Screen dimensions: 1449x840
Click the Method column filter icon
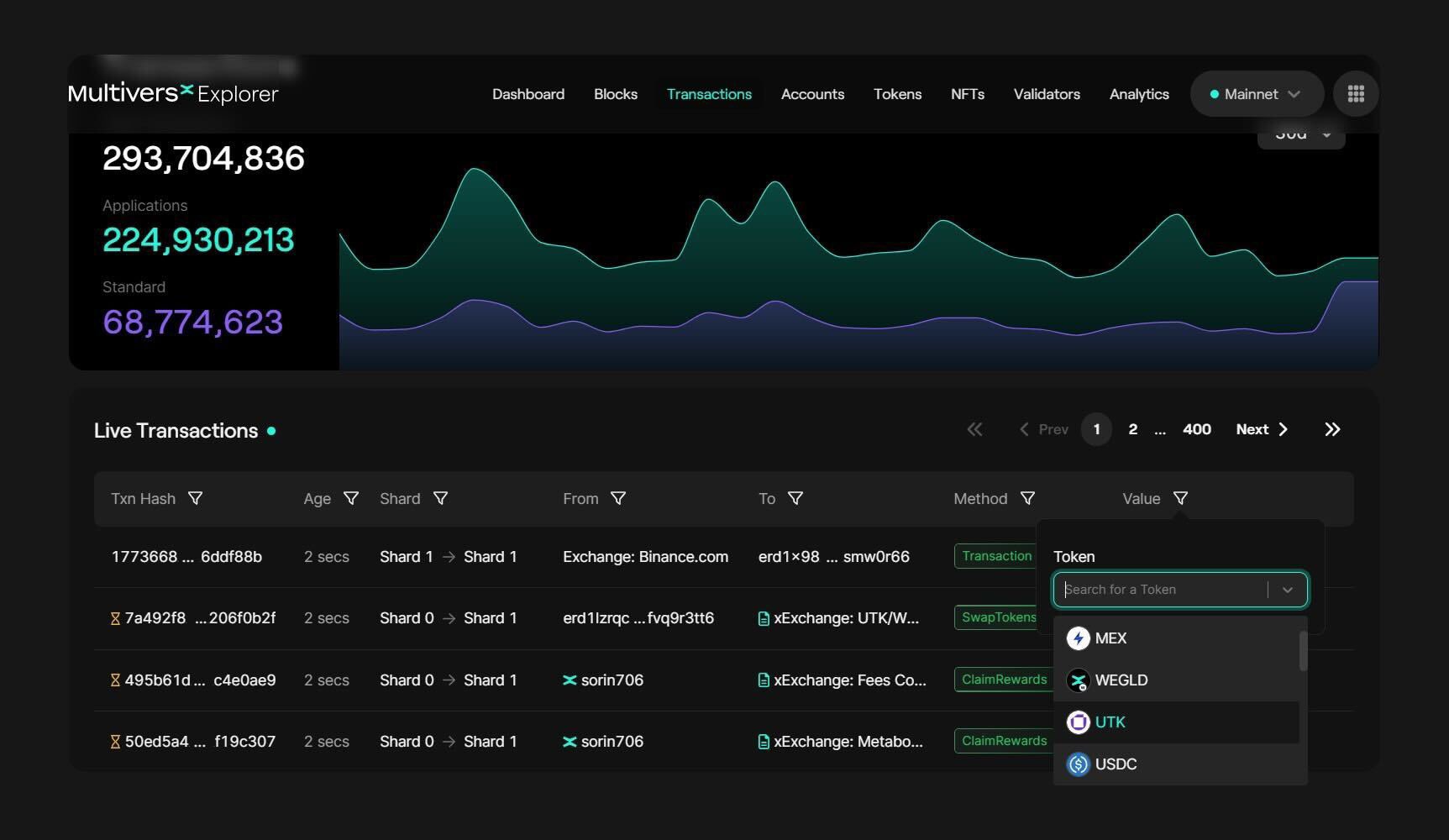point(1028,498)
